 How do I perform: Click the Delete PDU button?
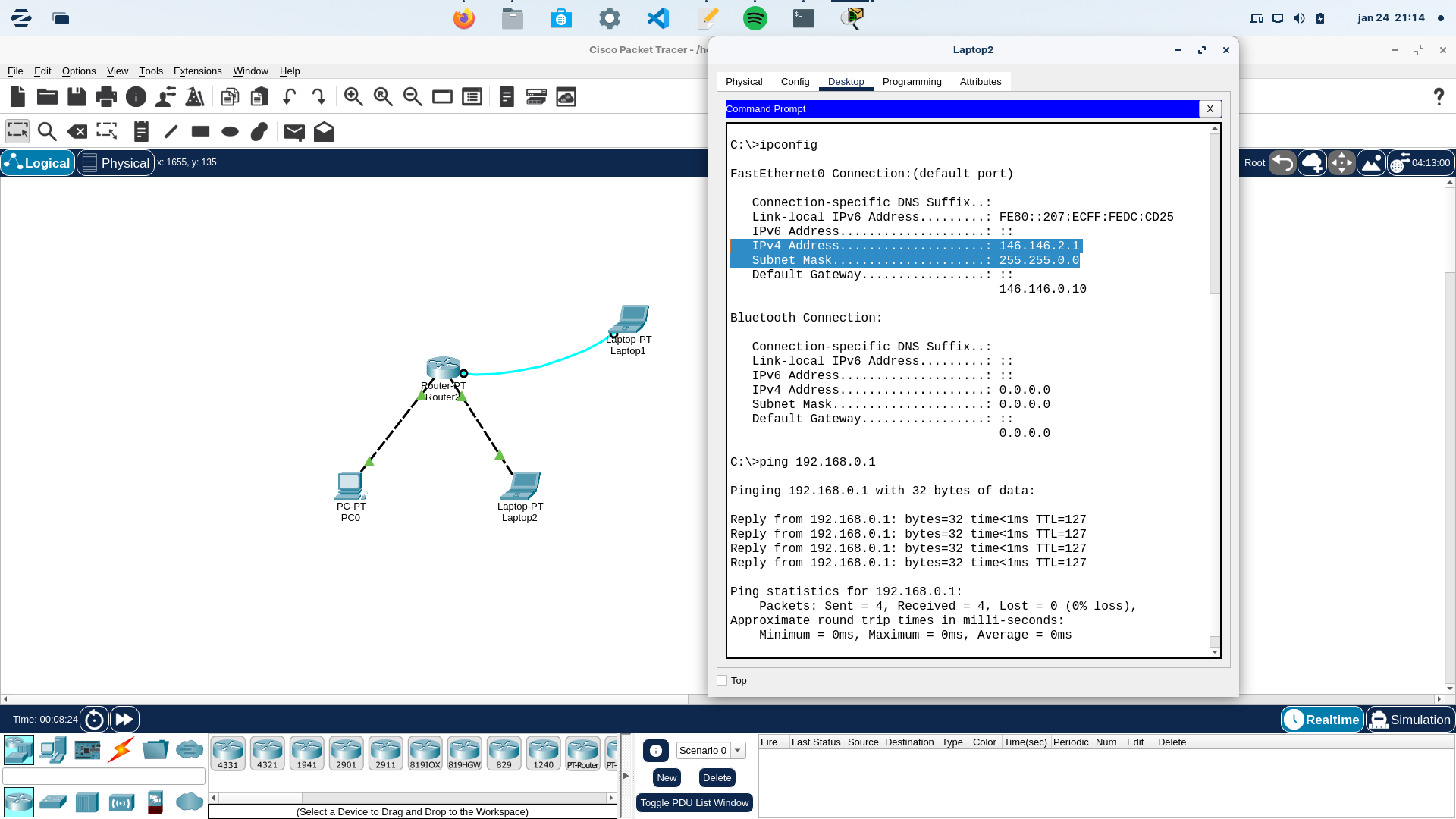(717, 777)
